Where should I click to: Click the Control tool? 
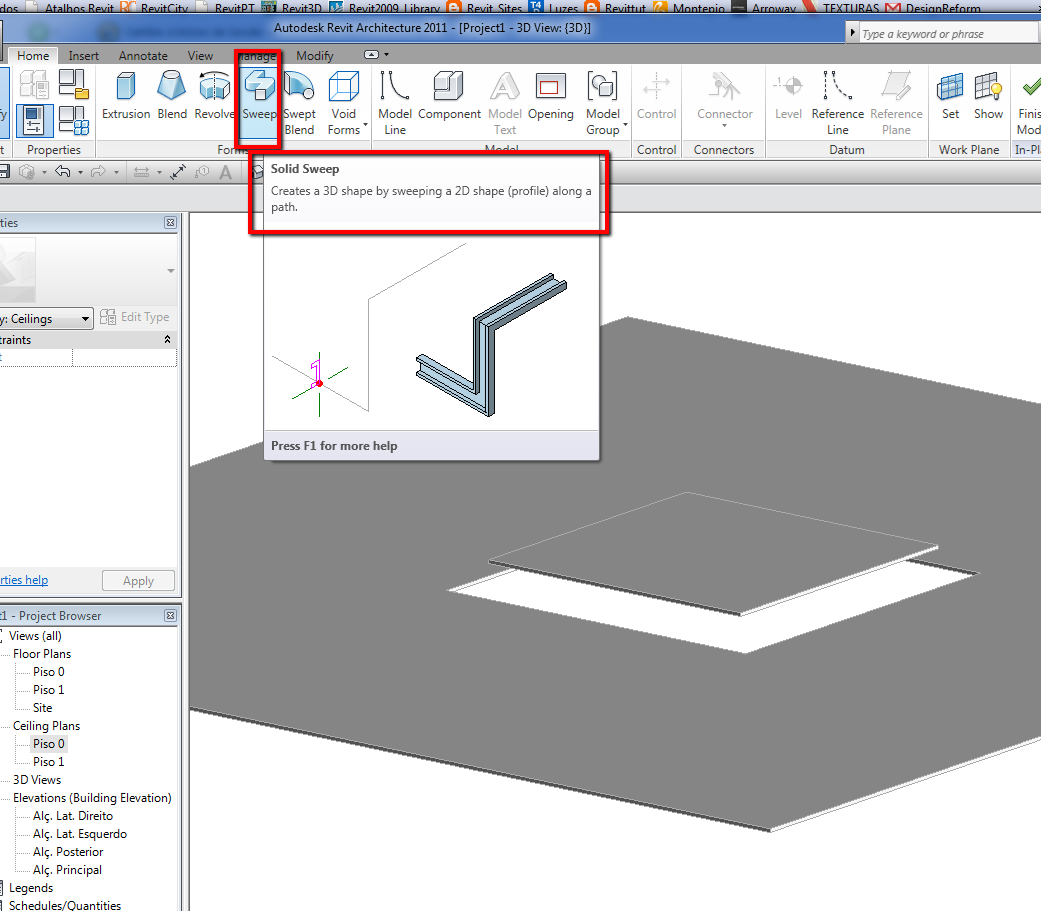coord(656,96)
